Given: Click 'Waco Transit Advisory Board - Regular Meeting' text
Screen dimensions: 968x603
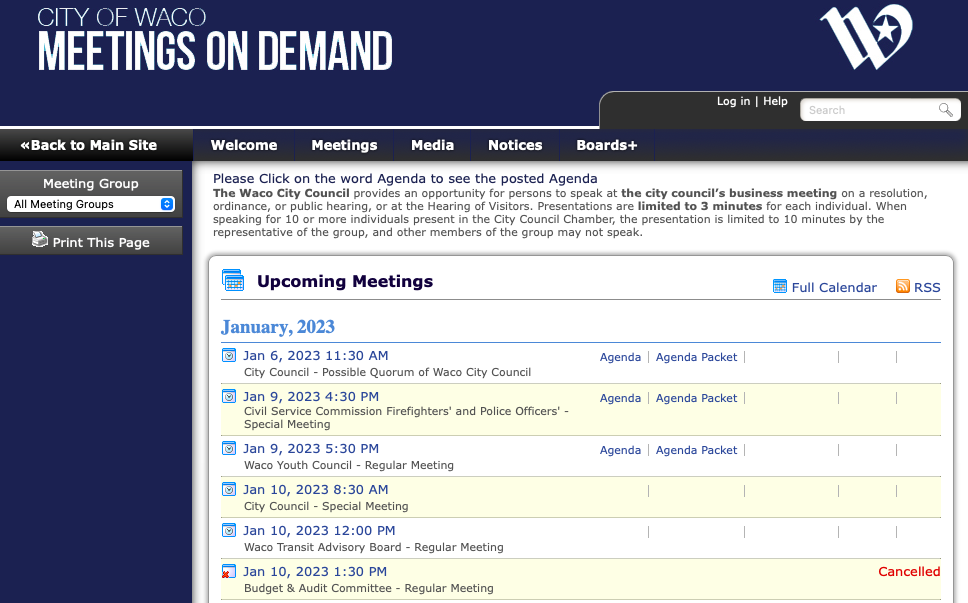Looking at the screenshot, I should point(373,547).
